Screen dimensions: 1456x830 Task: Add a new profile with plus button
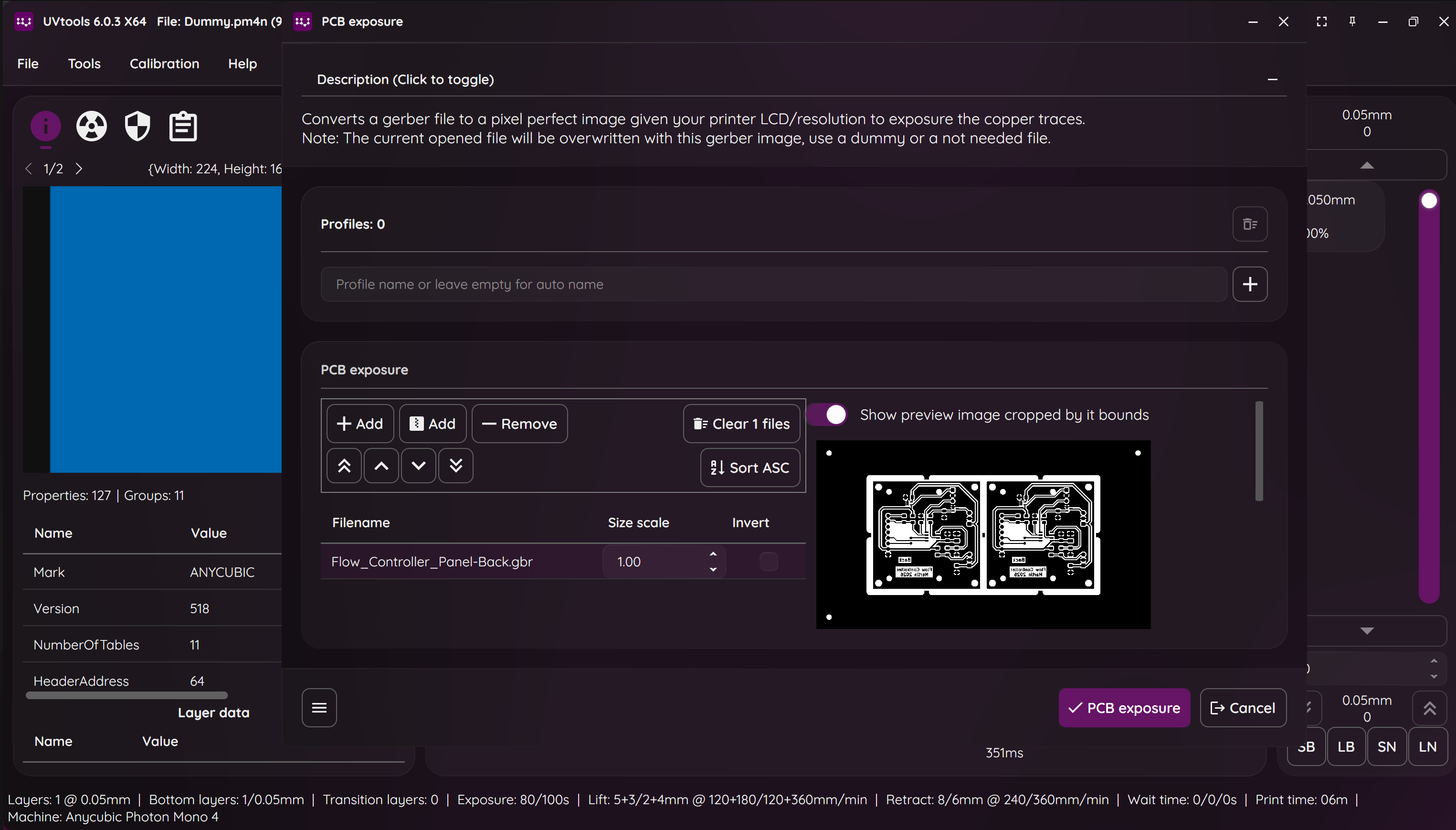point(1250,284)
